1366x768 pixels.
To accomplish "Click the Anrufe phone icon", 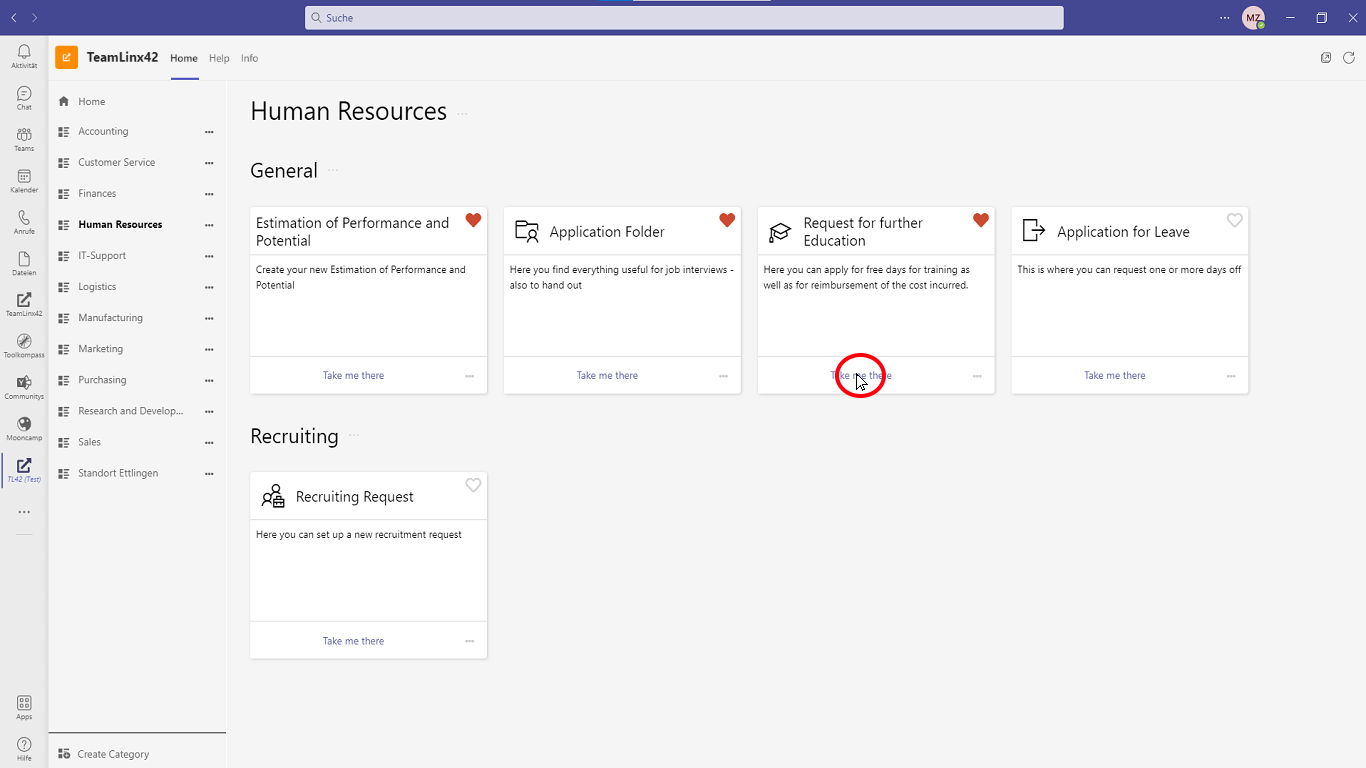I will pyautogui.click(x=24, y=221).
